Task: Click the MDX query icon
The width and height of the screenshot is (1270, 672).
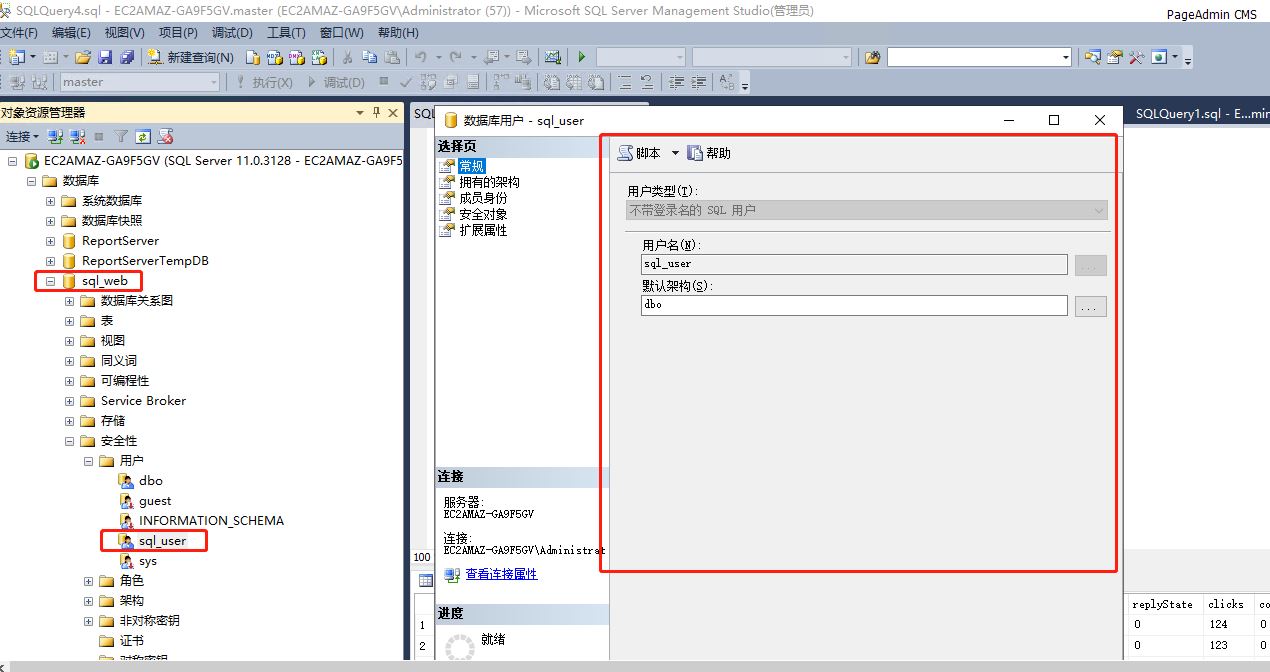Action: tap(273, 58)
